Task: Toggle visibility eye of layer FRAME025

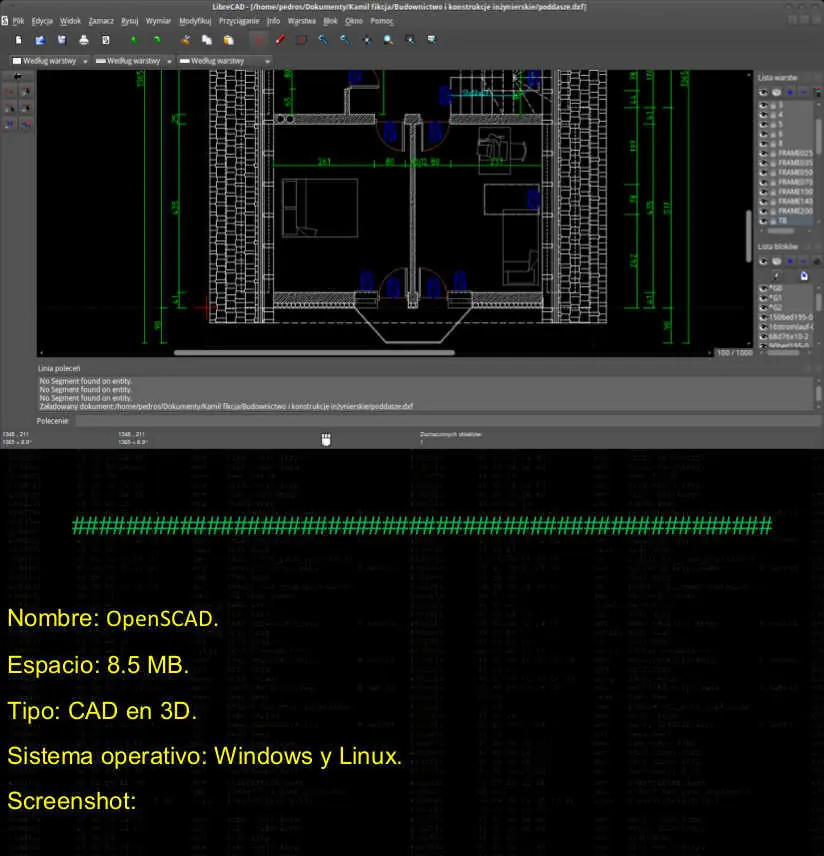Action: (x=763, y=153)
